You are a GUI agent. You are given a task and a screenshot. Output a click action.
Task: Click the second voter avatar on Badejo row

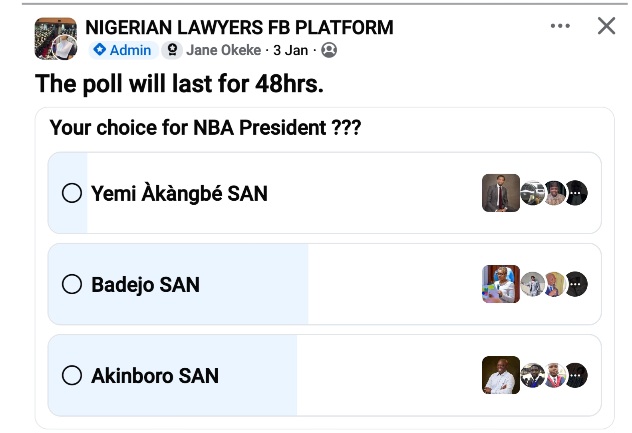pos(534,285)
